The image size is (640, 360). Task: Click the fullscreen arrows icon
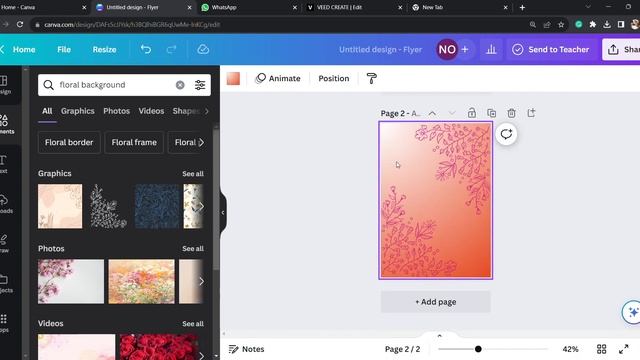pos(624,349)
